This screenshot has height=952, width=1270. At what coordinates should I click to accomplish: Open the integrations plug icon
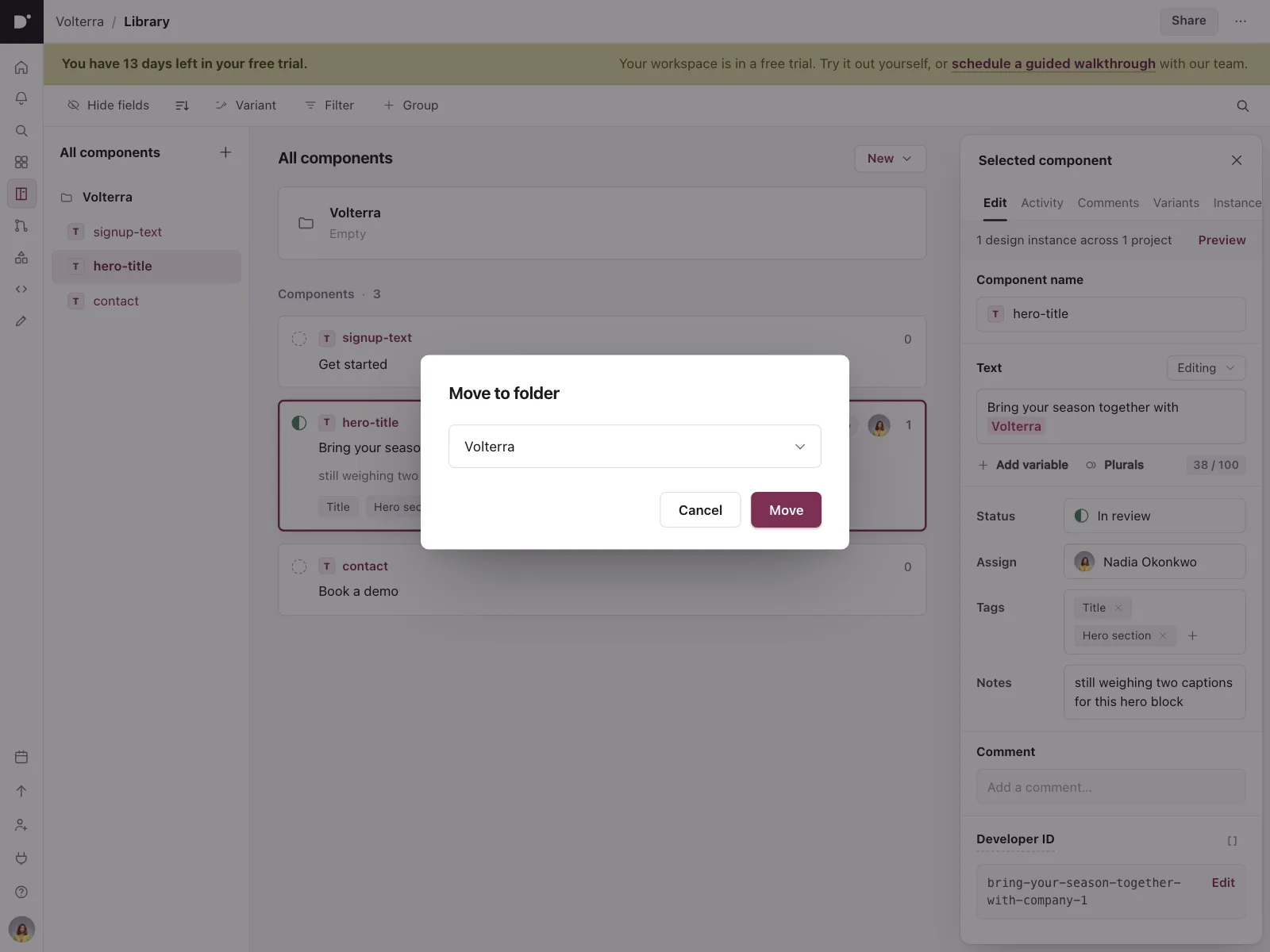coord(21,858)
